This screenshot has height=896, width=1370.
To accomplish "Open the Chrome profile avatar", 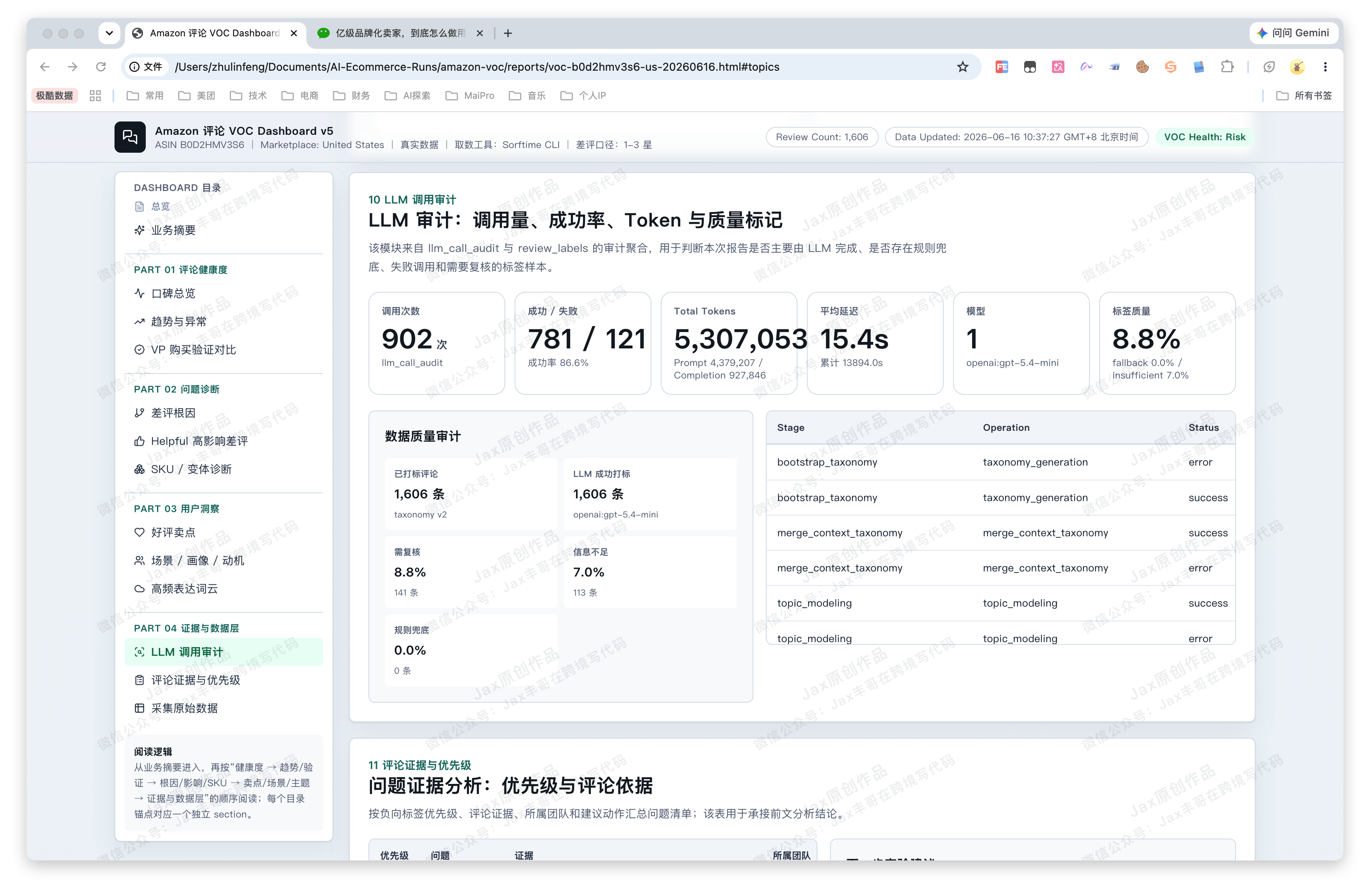I will [x=1297, y=67].
